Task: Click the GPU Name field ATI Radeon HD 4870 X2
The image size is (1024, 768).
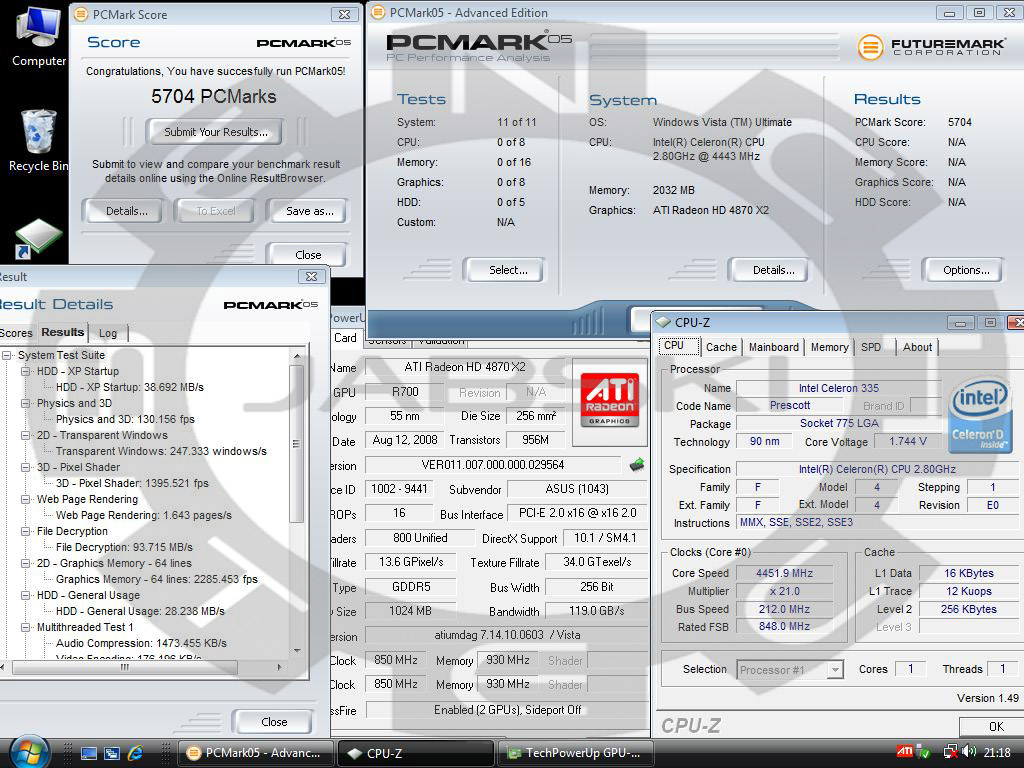Action: pos(464,367)
